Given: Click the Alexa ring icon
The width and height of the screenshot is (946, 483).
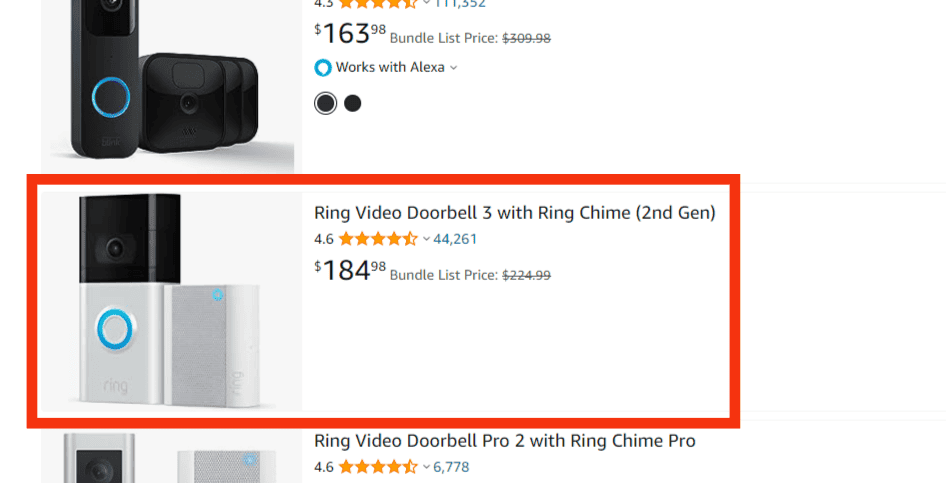Looking at the screenshot, I should (x=323, y=68).
